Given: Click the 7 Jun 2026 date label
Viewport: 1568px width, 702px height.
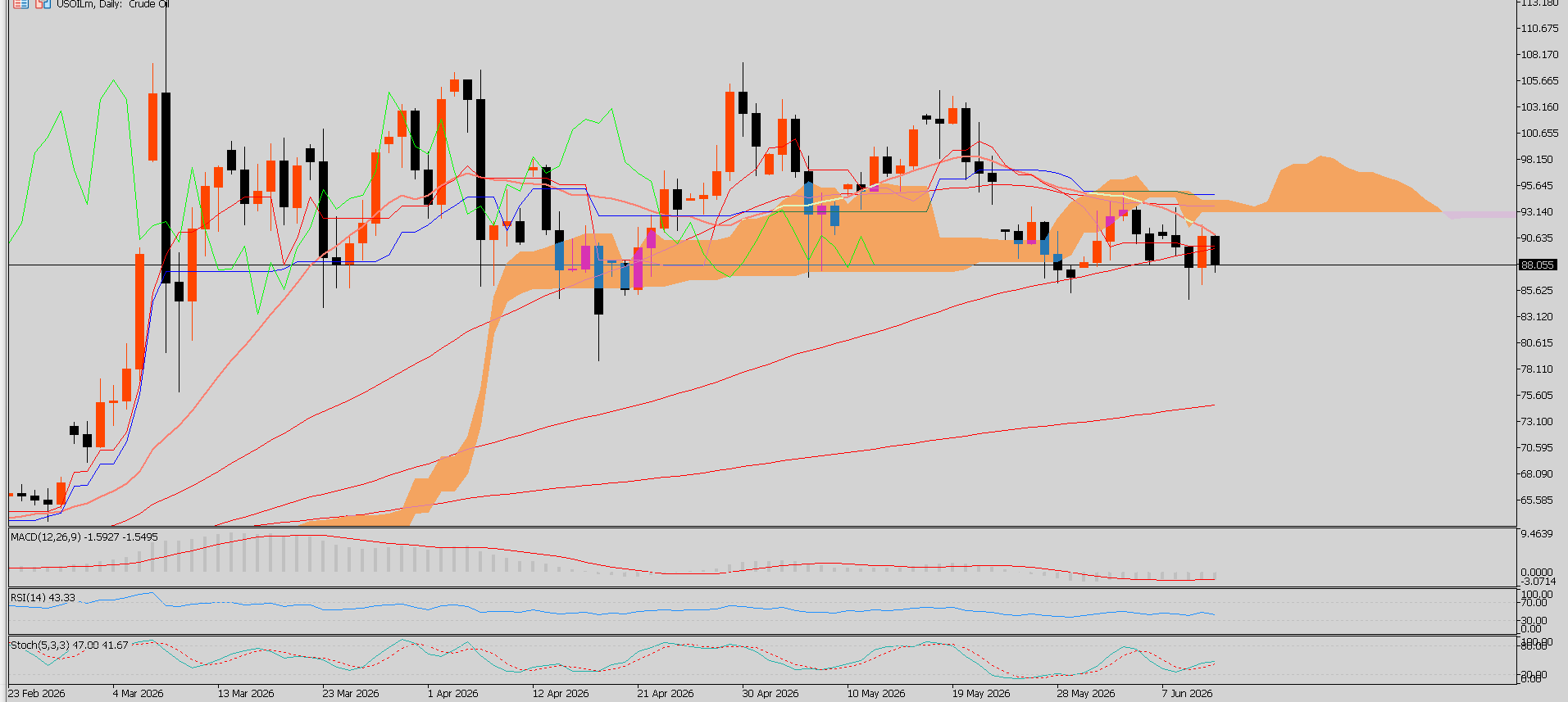Looking at the screenshot, I should pos(1187,693).
